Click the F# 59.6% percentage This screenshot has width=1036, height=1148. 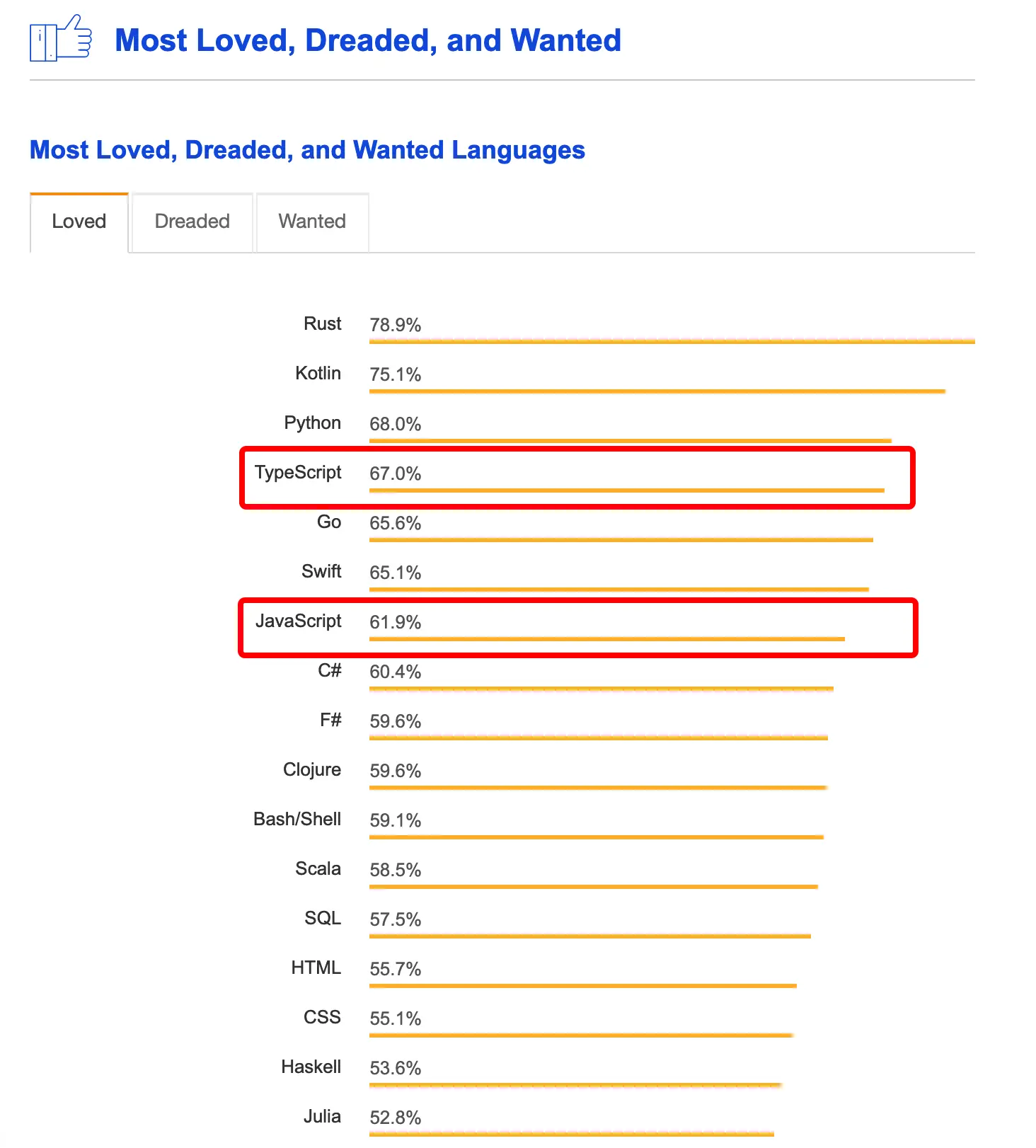[395, 721]
